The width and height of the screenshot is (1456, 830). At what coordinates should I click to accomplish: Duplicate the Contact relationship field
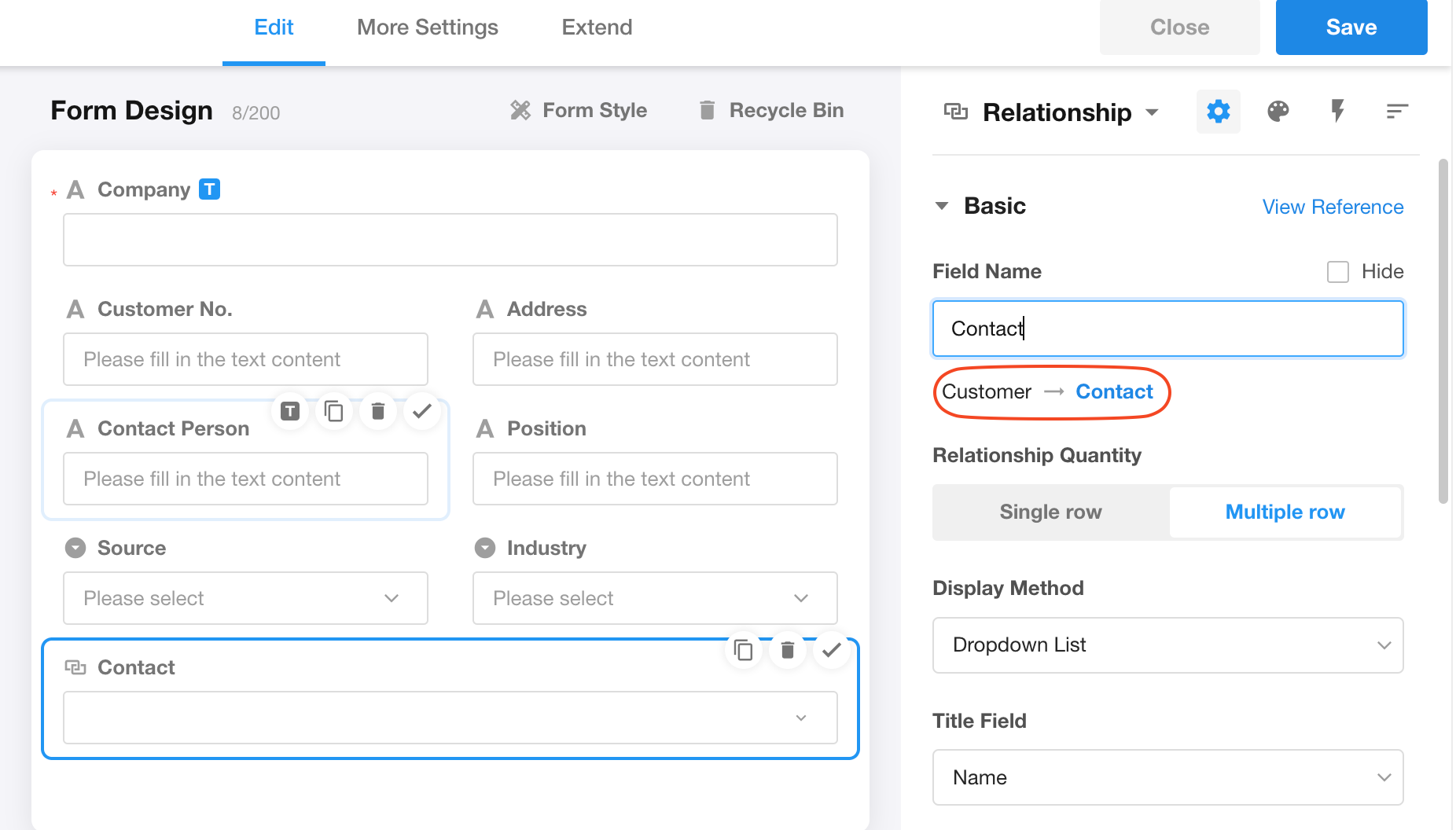[x=743, y=650]
